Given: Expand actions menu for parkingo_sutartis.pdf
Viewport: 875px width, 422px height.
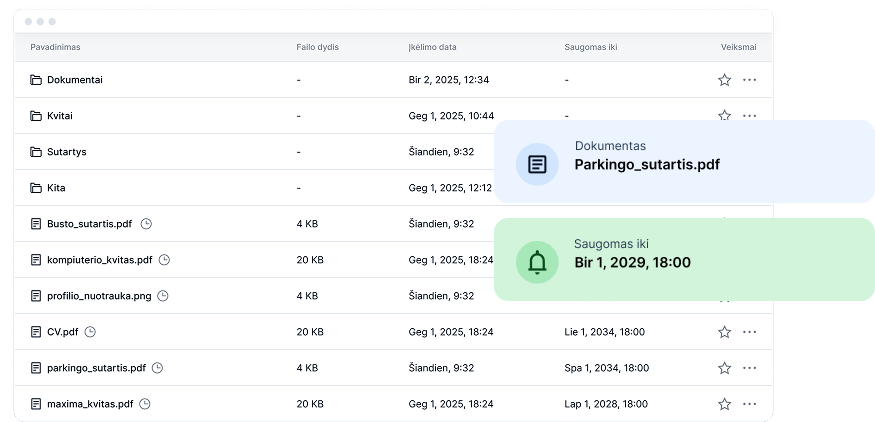Looking at the screenshot, I should point(749,368).
